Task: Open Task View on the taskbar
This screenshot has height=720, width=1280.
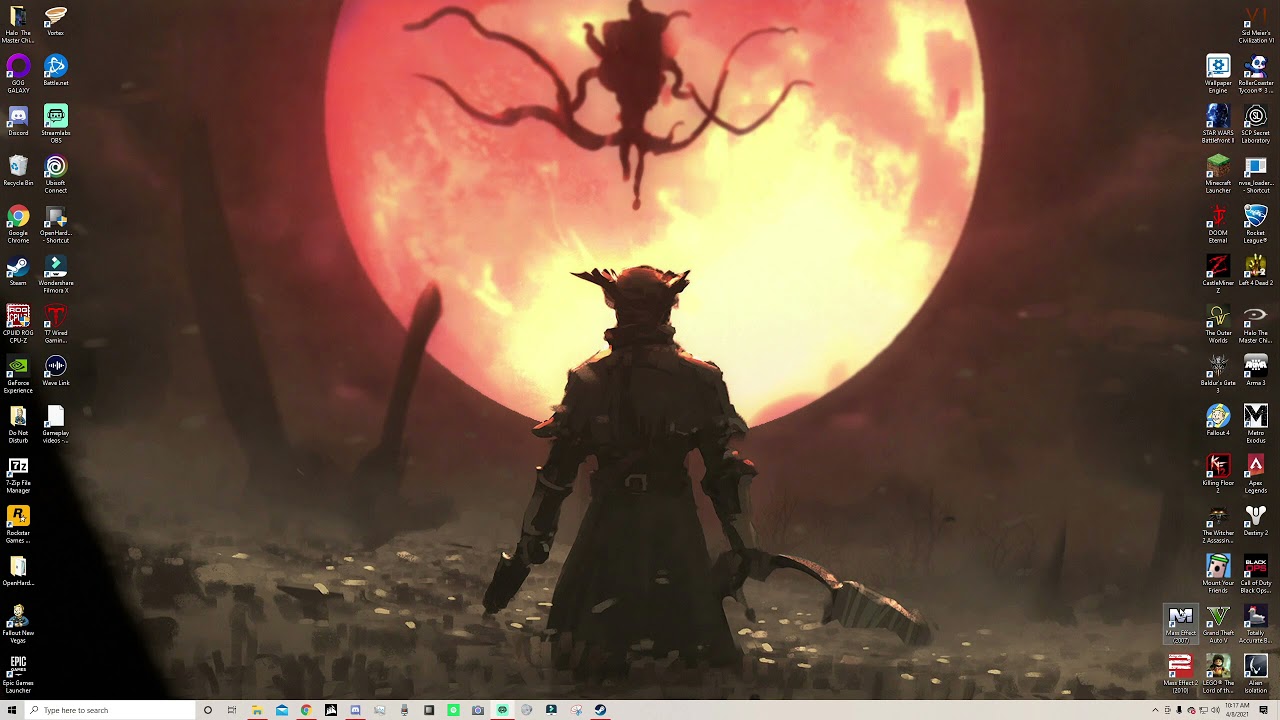Action: [x=232, y=710]
